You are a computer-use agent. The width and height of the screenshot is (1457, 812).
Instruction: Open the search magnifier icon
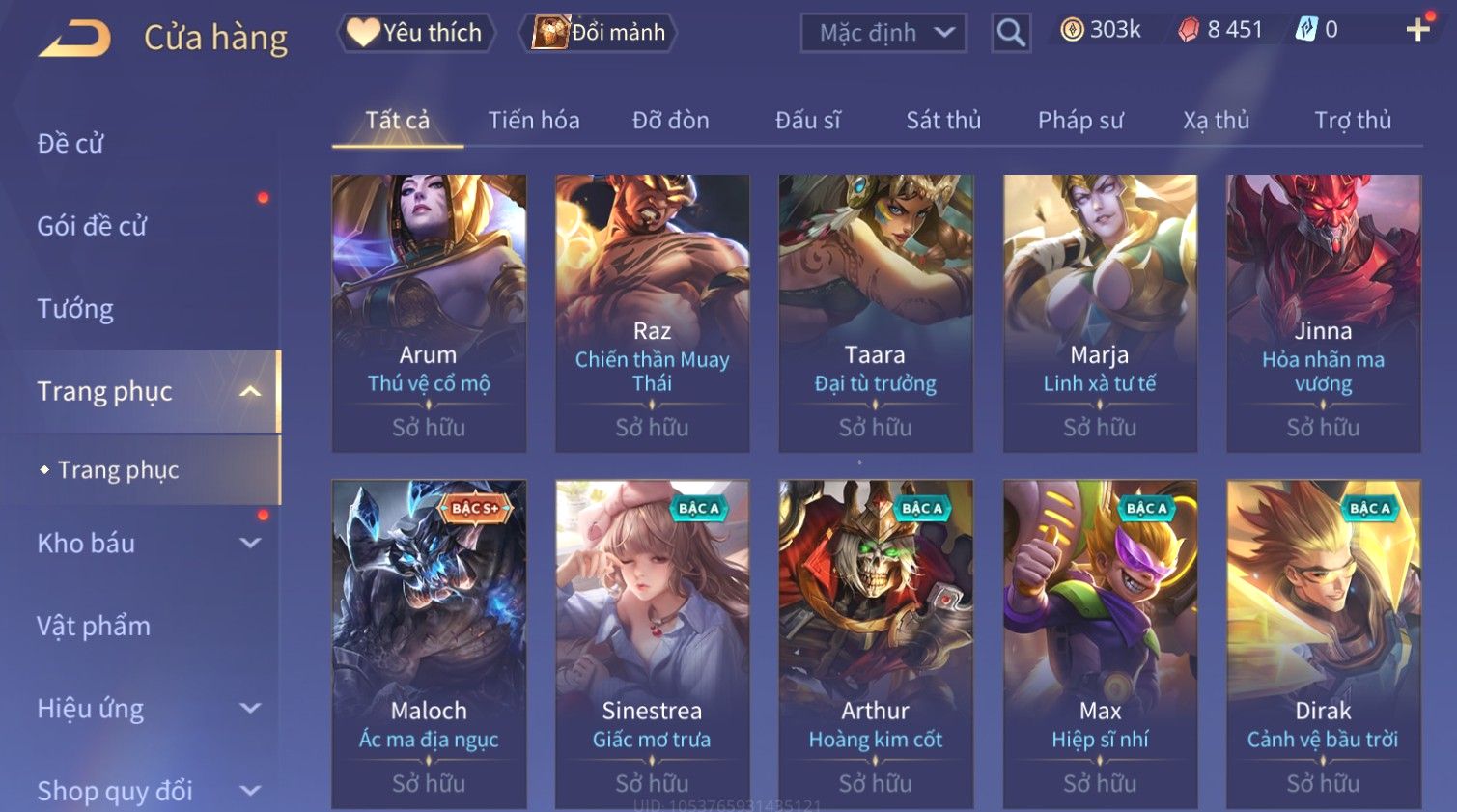coord(1010,33)
